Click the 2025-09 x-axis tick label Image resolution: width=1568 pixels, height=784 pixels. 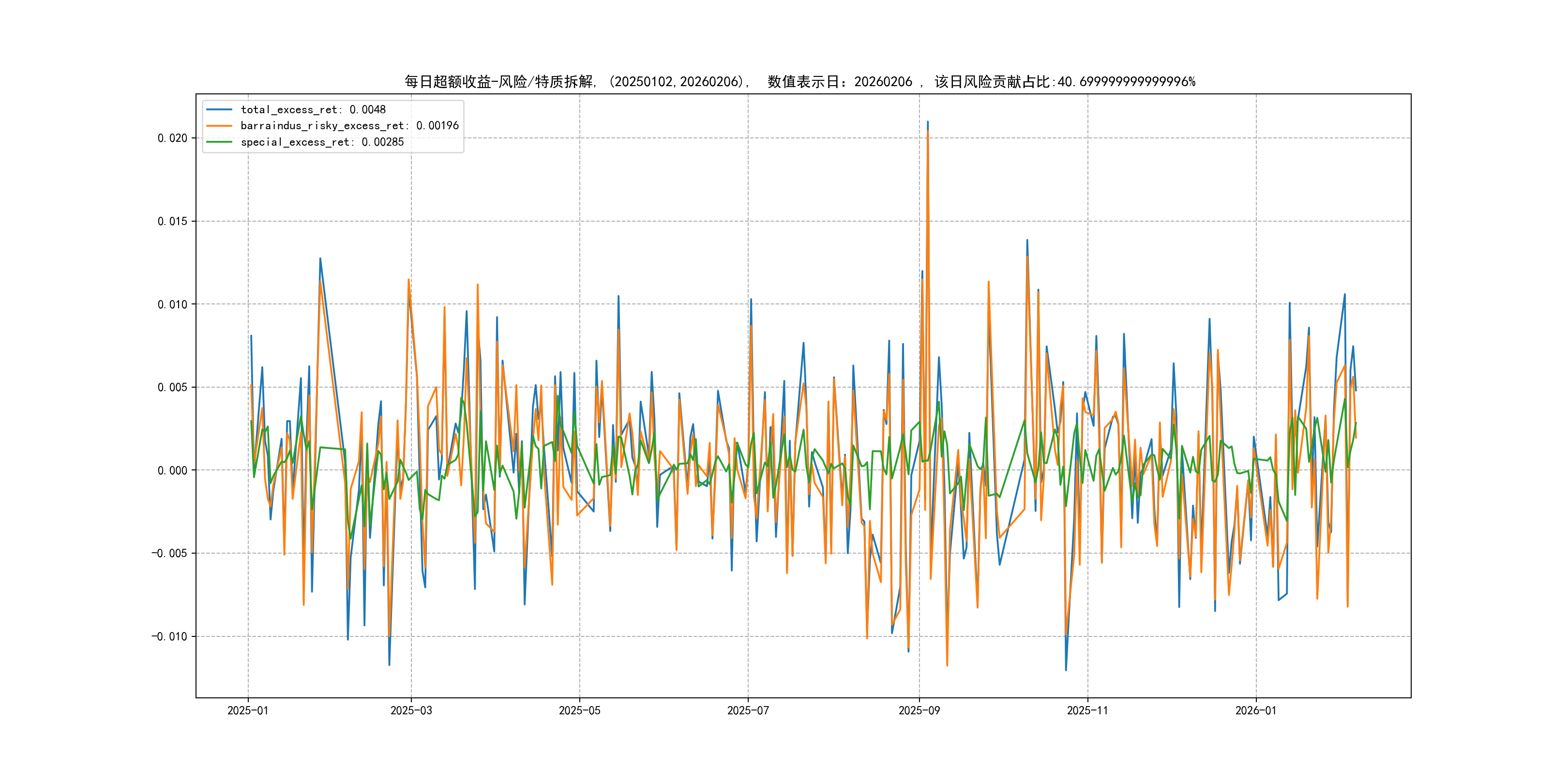point(919,710)
